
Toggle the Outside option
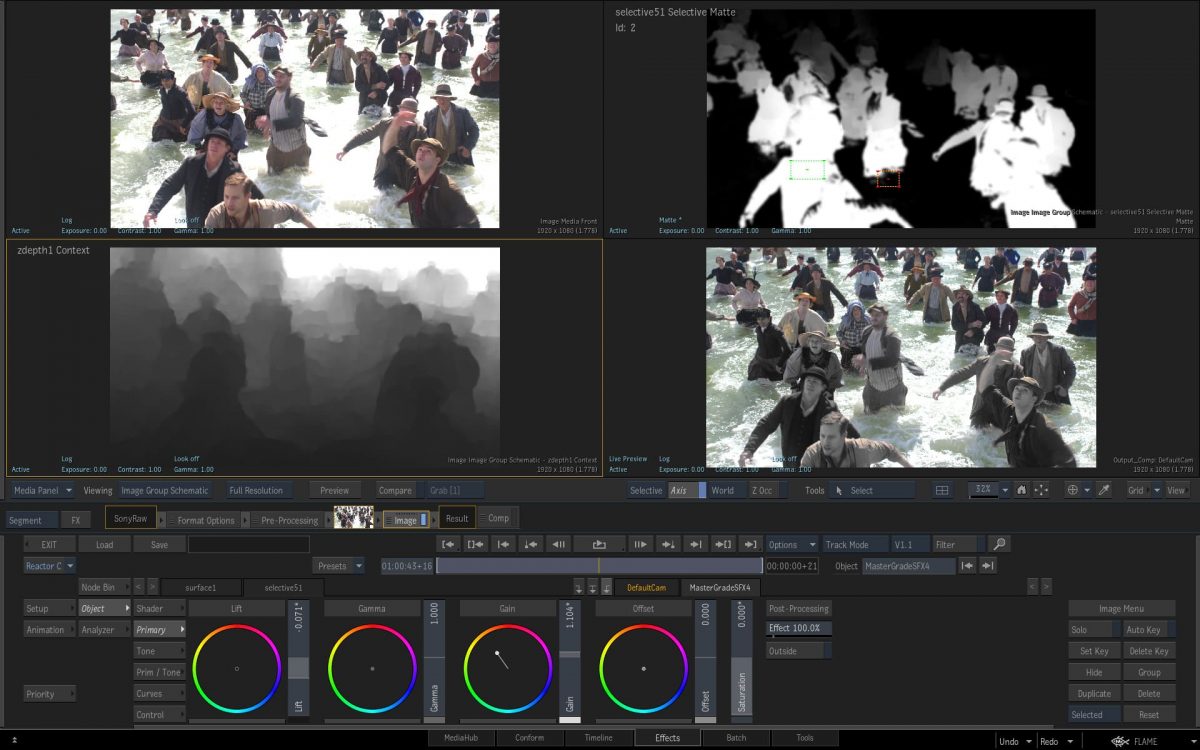[x=798, y=651]
